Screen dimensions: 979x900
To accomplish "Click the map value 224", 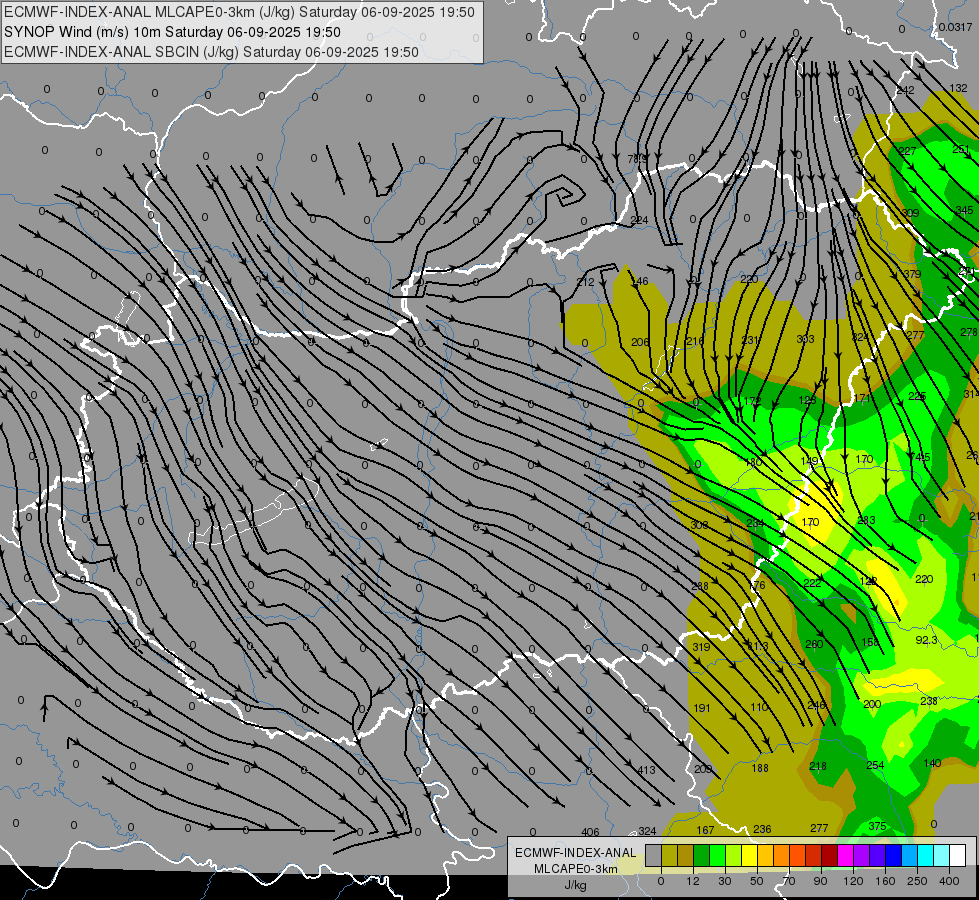I will (639, 220).
